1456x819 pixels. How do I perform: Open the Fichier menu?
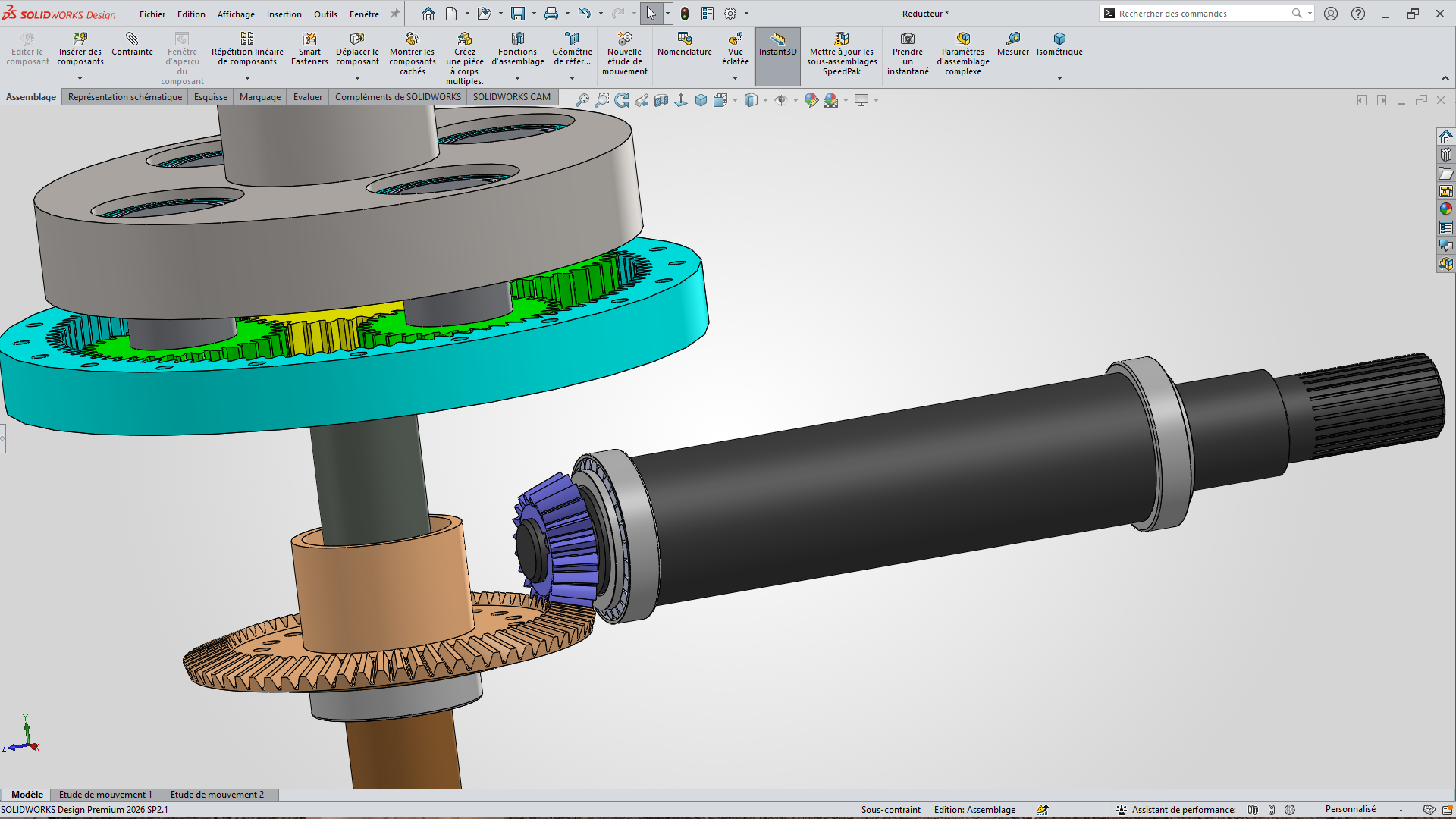tap(152, 14)
